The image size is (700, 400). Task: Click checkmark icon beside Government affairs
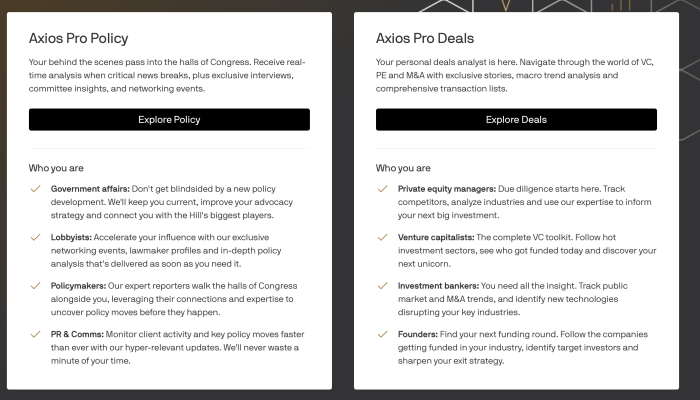click(36, 189)
